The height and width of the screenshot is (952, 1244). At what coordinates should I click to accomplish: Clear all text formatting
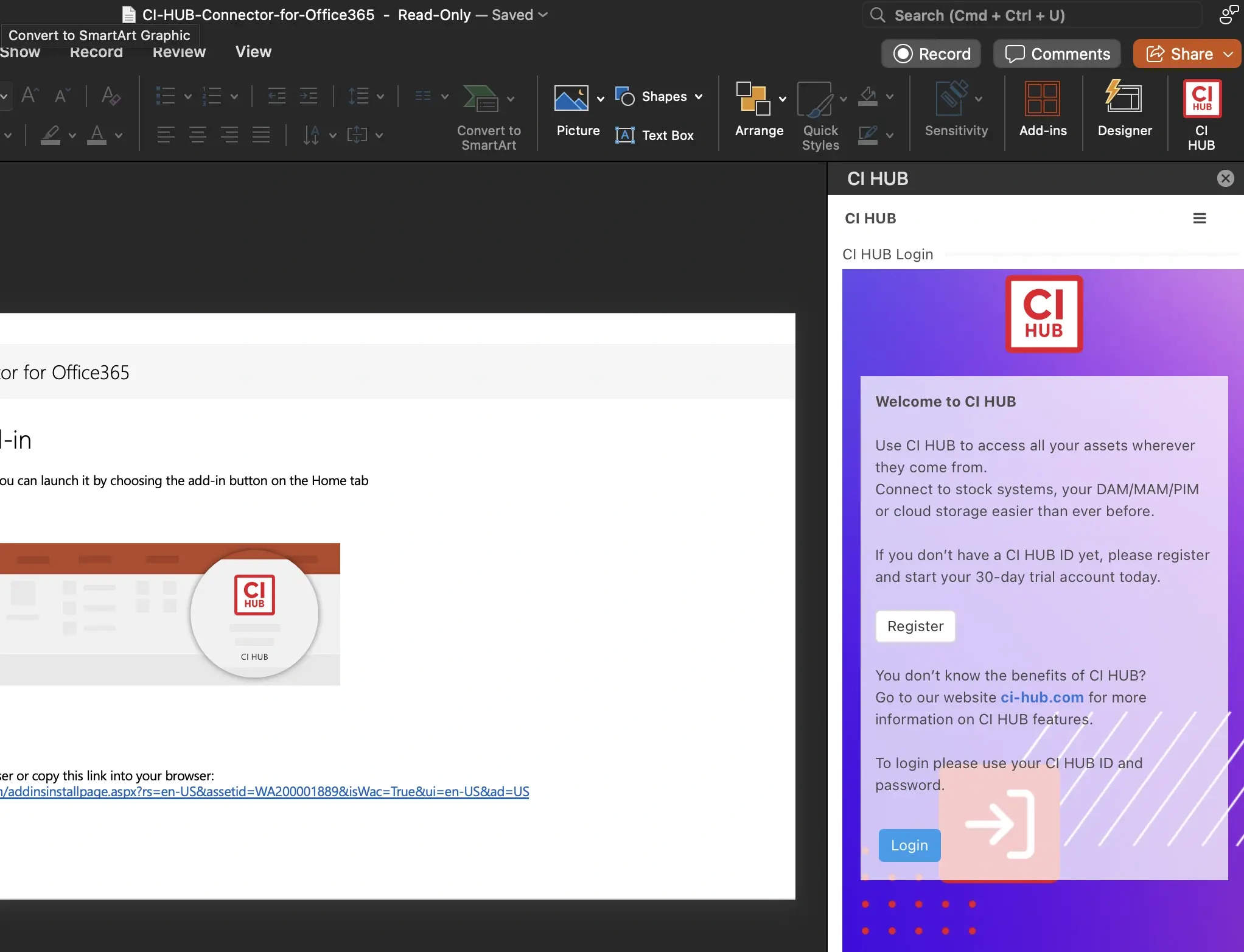(x=110, y=96)
